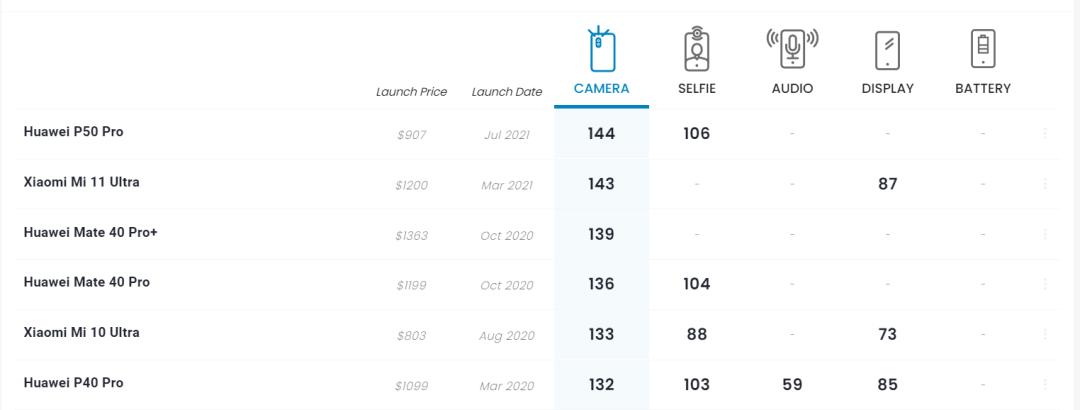Open three-dot options for Huawei P40 Pro

click(1045, 384)
